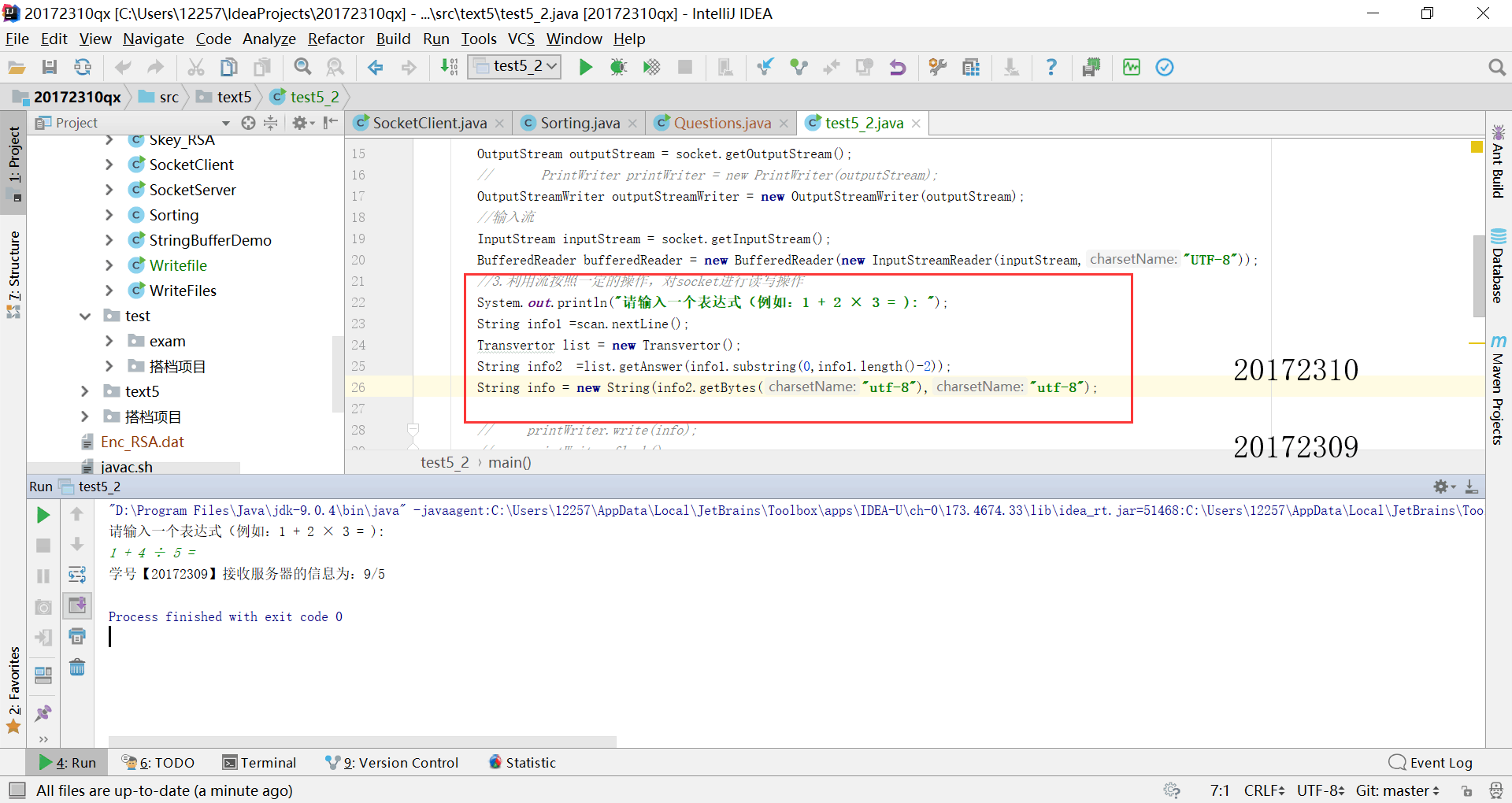This screenshot has width=1512, height=803.
Task: Toggle the tool windows button in status bar corner
Action: coord(17,790)
